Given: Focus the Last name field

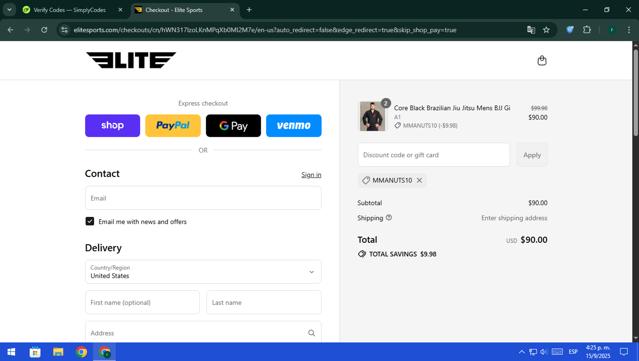Looking at the screenshot, I should pyautogui.click(x=264, y=302).
